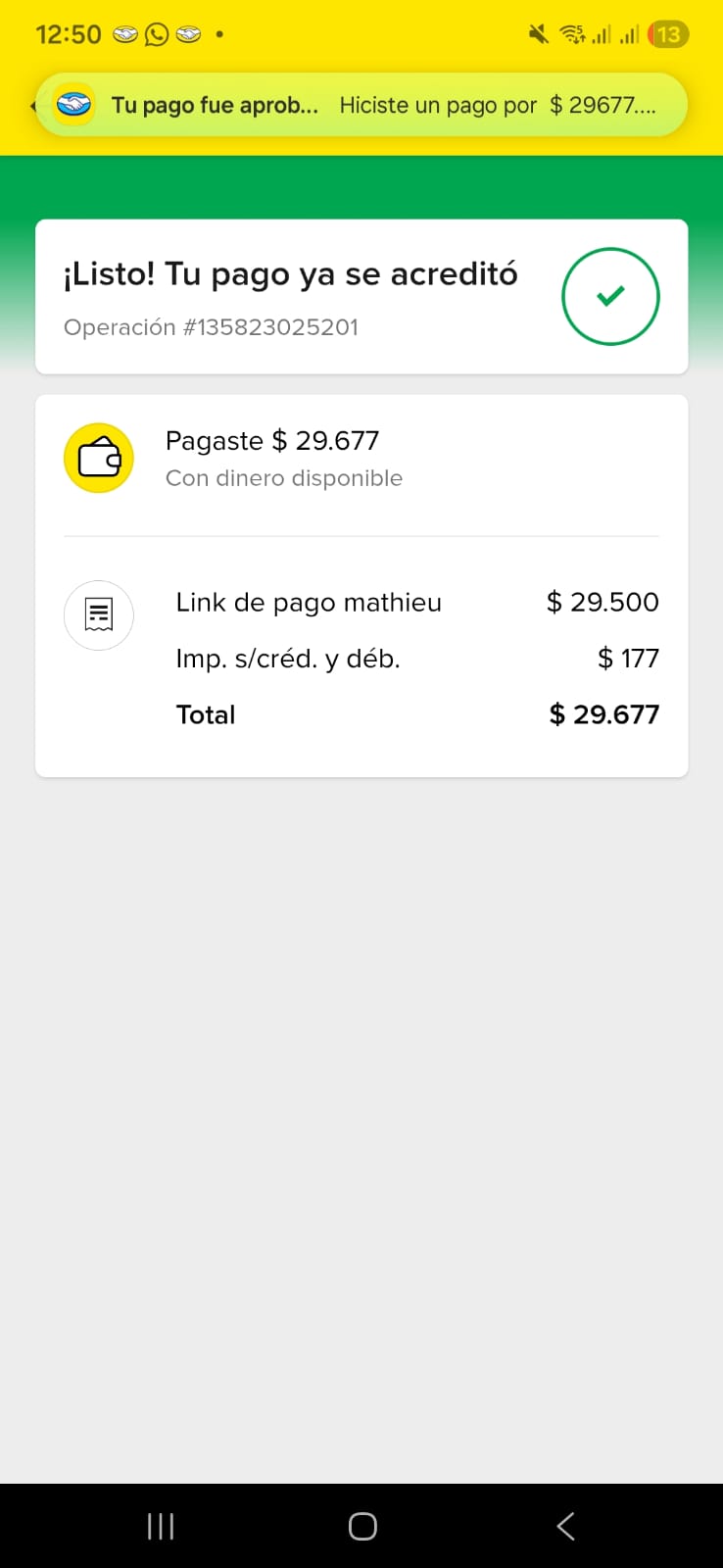Tap the Wi-Fi indicator in the status bar
This screenshot has height=1568, width=723.
(x=572, y=35)
